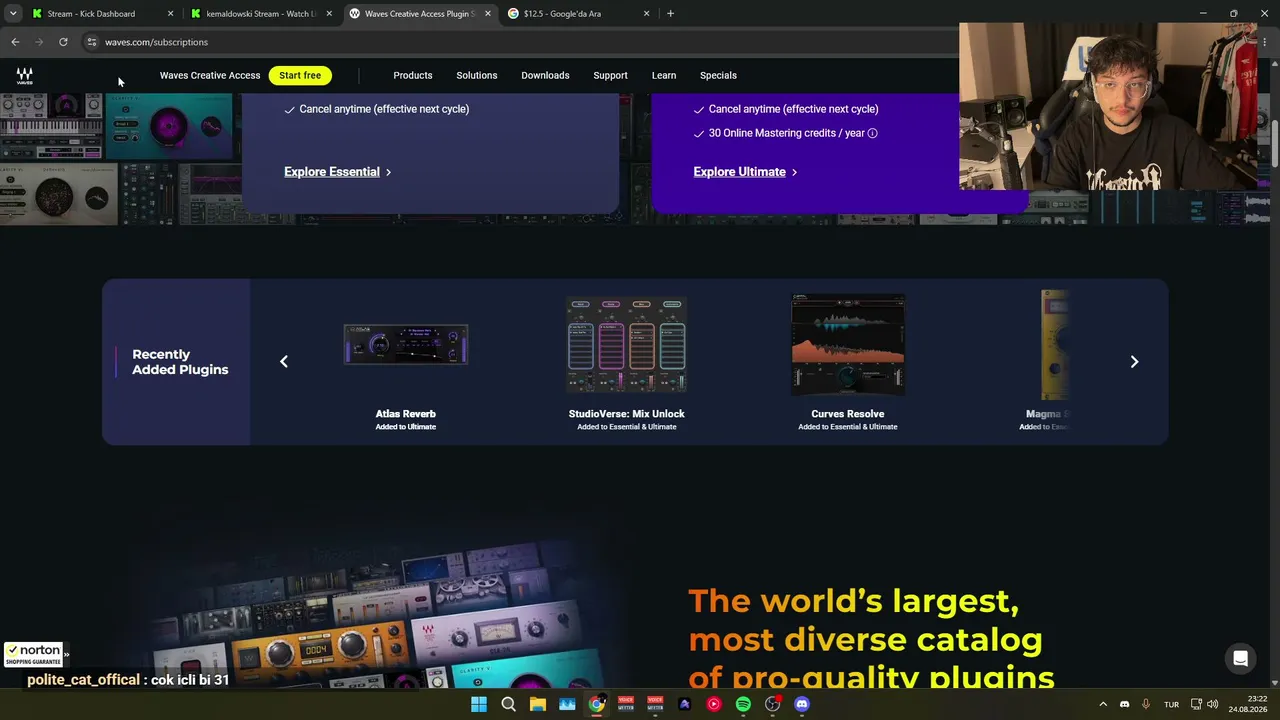Open the Learn menu
Image resolution: width=1280 pixels, height=720 pixels.
(664, 76)
